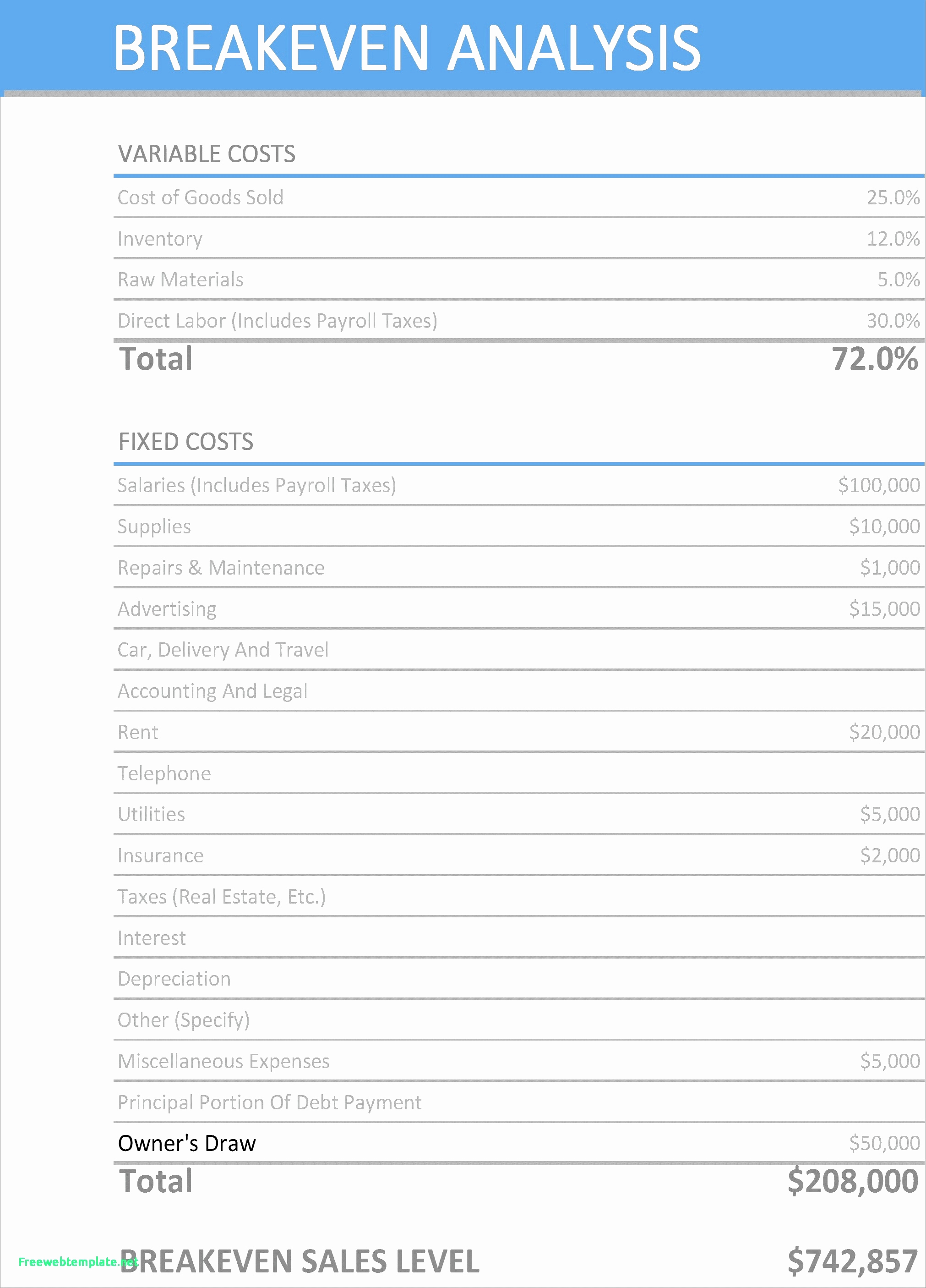Click the BREAKEVEN ANALYSIS title
This screenshot has height=1288, width=926.
(x=407, y=48)
